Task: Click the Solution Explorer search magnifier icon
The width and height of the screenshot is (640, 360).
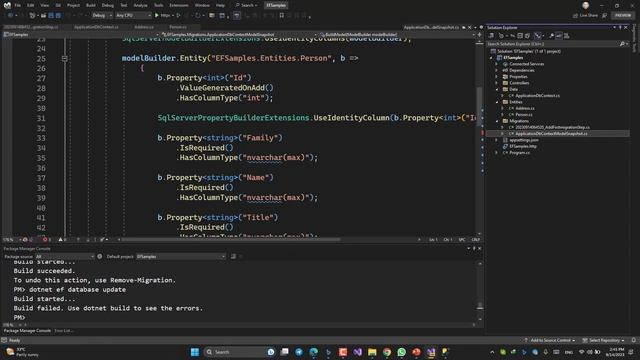Action: (x=622, y=44)
